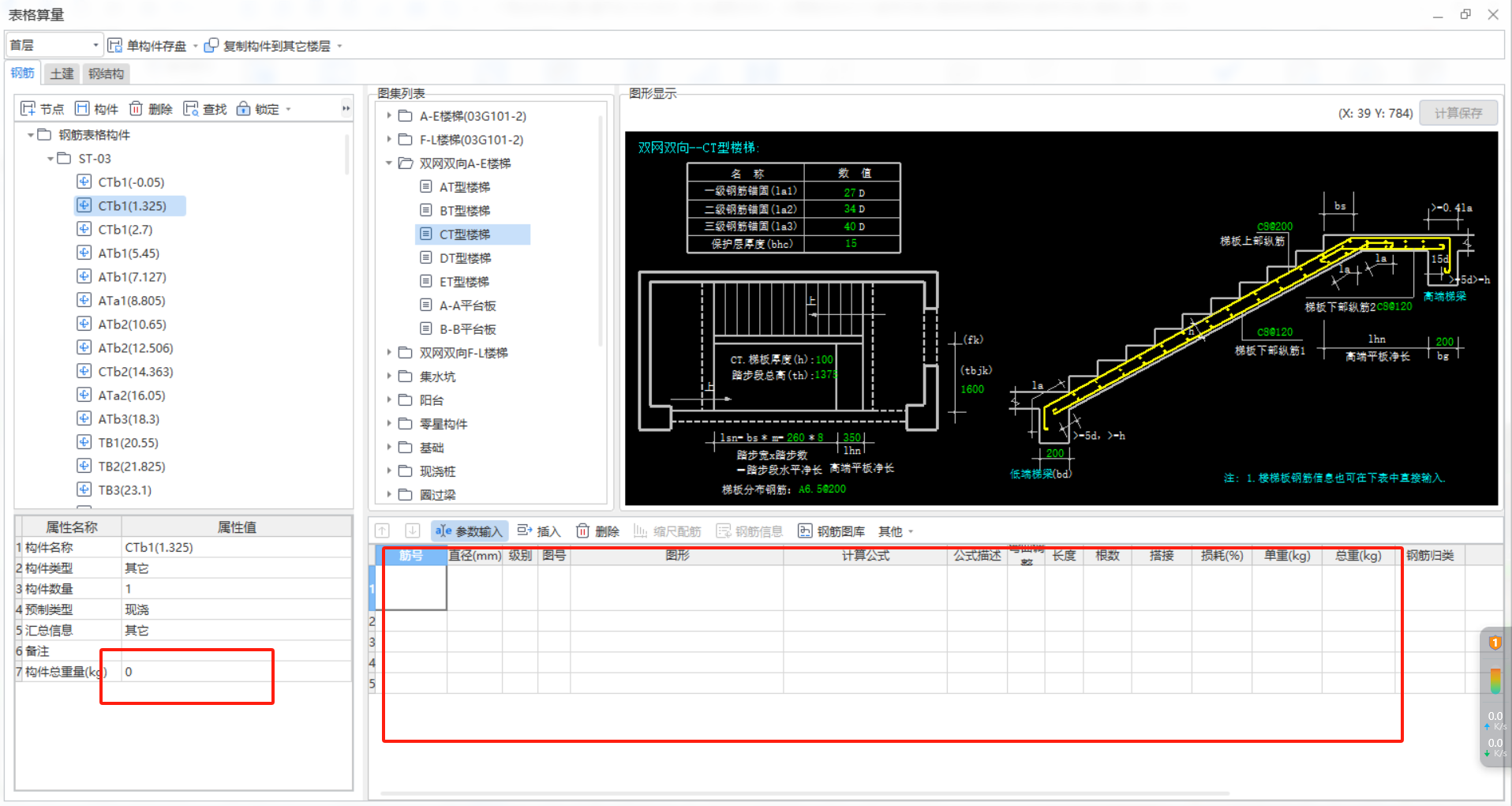The image size is (1512, 806).
Task: Open the 复制构件到其它楼层 dropdown arrow
Action: click(339, 46)
